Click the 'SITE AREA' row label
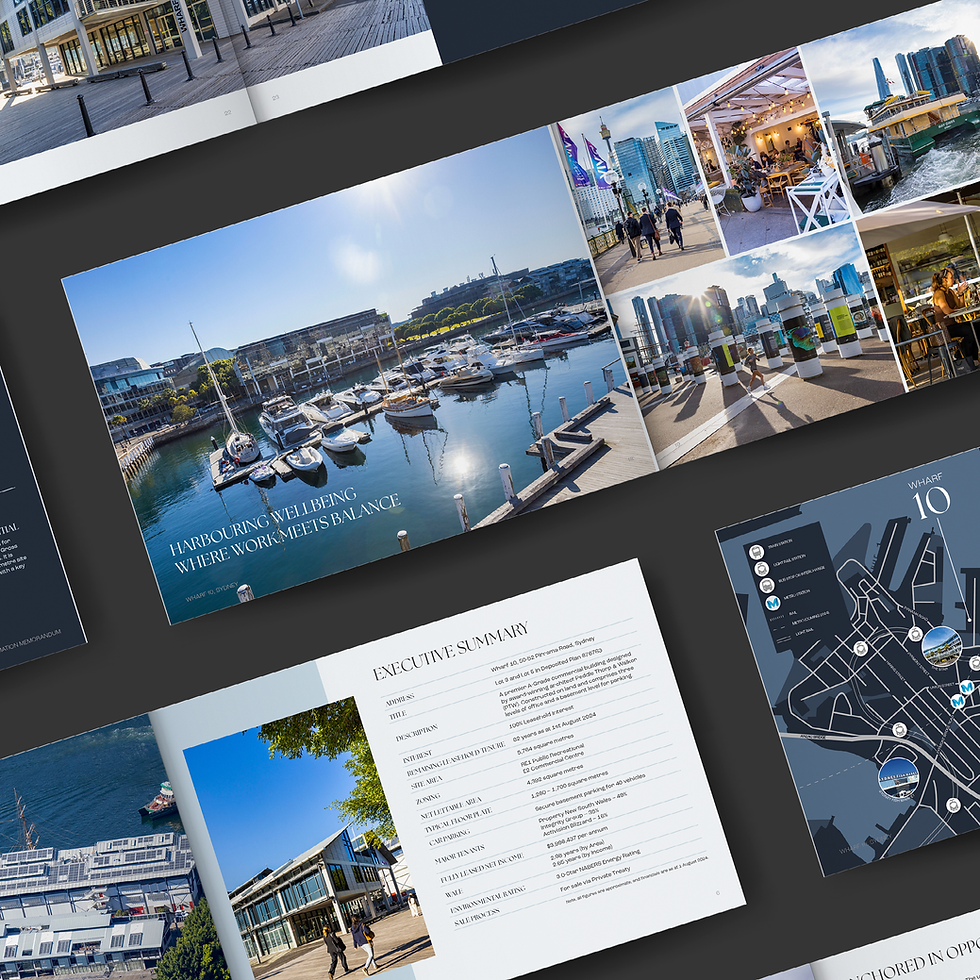The height and width of the screenshot is (980, 980). pos(426,782)
